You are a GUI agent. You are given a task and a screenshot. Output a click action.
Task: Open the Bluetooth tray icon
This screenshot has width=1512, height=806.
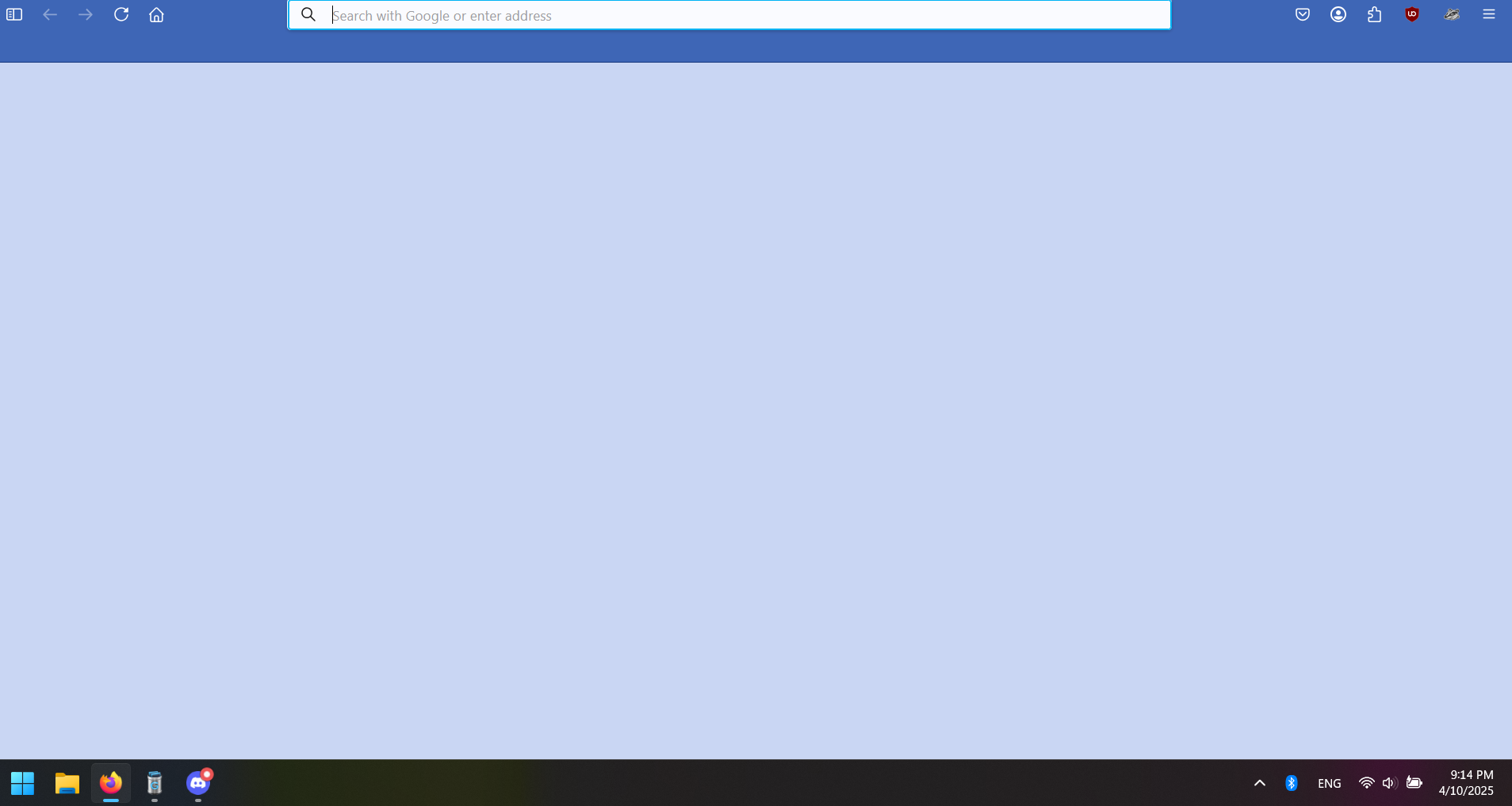(x=1292, y=783)
